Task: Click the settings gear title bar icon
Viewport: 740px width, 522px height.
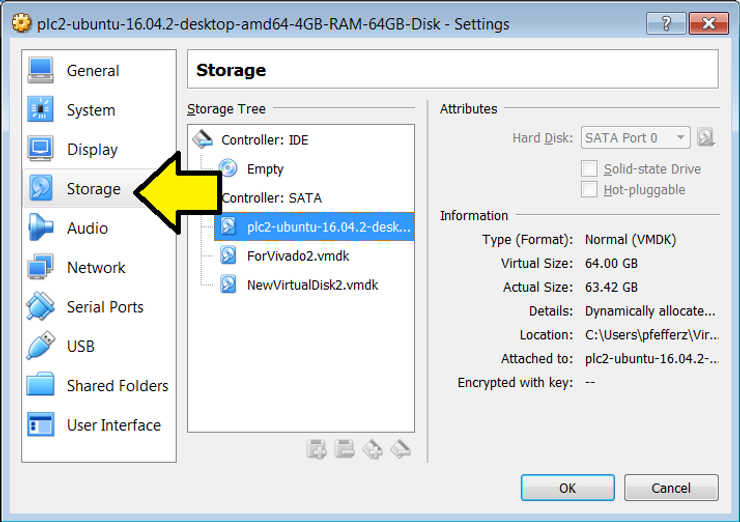Action: click(21, 23)
